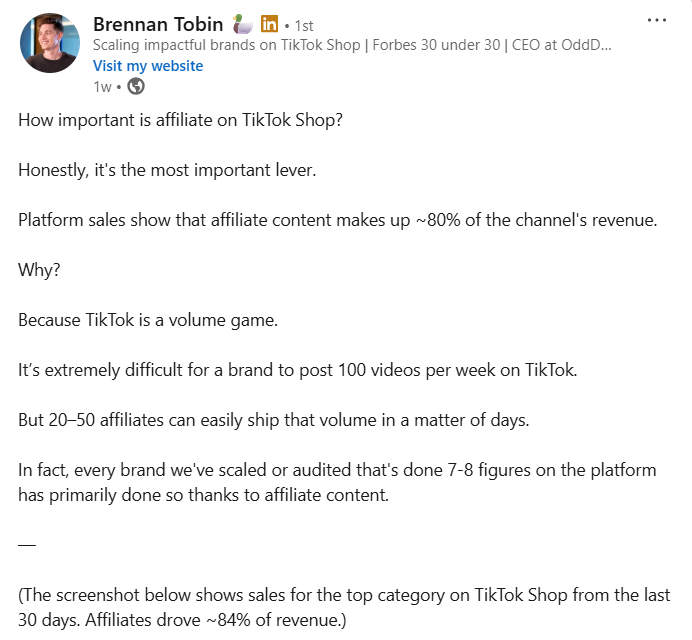Screen dimensions: 692x640
Task: Click the sentence about posting 100 videos weekly
Action: click(x=297, y=370)
